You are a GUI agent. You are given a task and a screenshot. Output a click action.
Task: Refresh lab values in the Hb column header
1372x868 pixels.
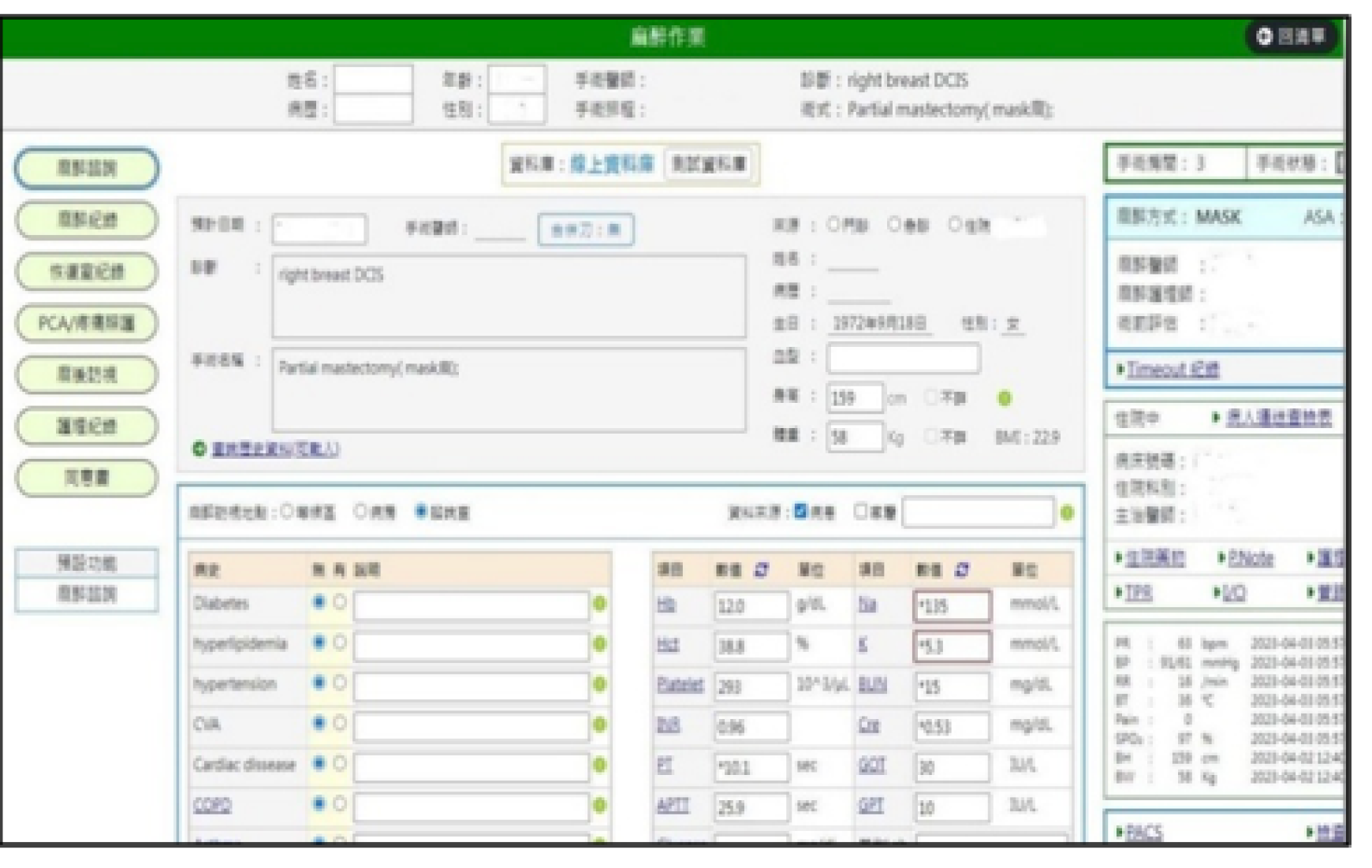761,569
